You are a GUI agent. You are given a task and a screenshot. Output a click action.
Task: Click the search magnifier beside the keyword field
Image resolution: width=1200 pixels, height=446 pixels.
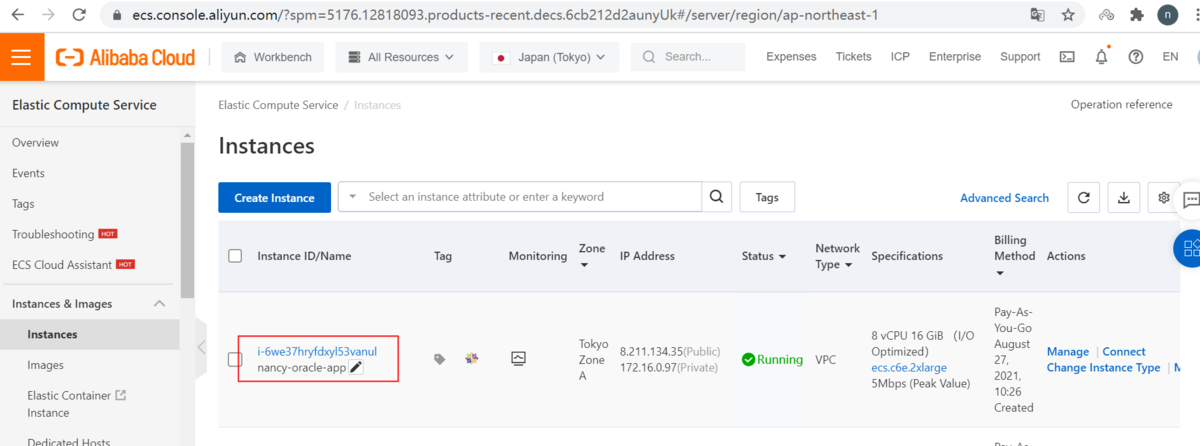[x=716, y=197]
